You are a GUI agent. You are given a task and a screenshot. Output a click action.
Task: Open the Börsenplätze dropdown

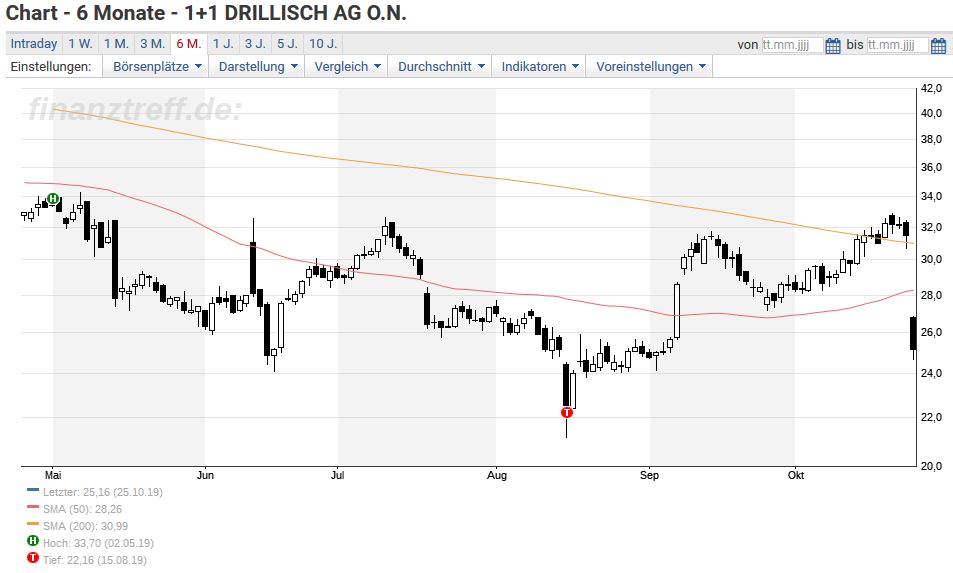(156, 67)
